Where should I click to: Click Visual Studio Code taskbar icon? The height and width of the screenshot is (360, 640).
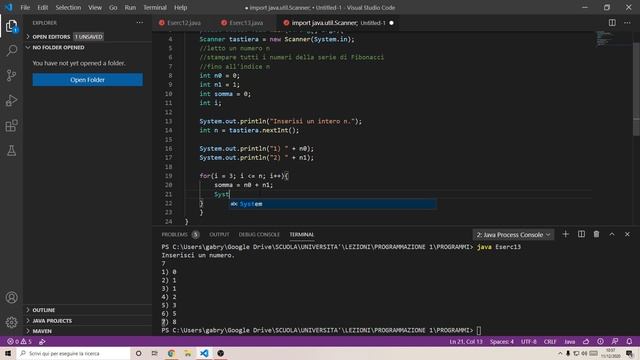pyautogui.click(x=204, y=353)
